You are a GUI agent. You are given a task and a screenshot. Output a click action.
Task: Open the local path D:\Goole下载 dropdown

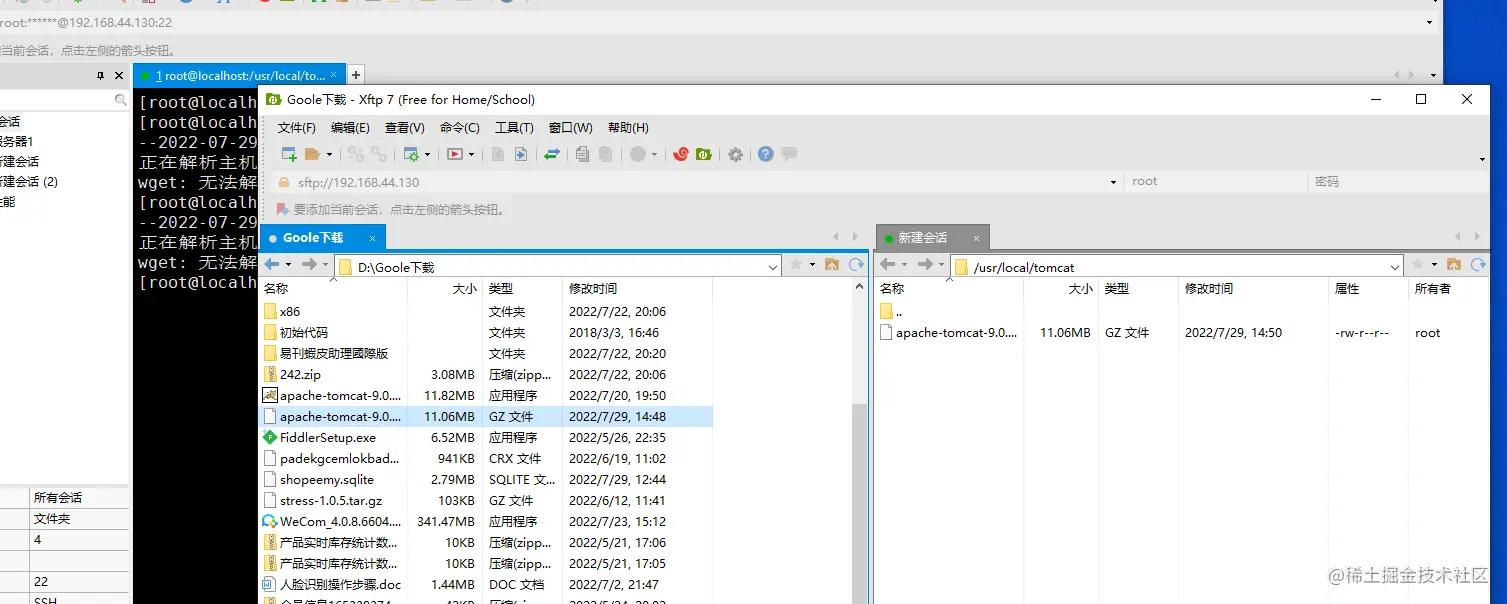coord(773,267)
